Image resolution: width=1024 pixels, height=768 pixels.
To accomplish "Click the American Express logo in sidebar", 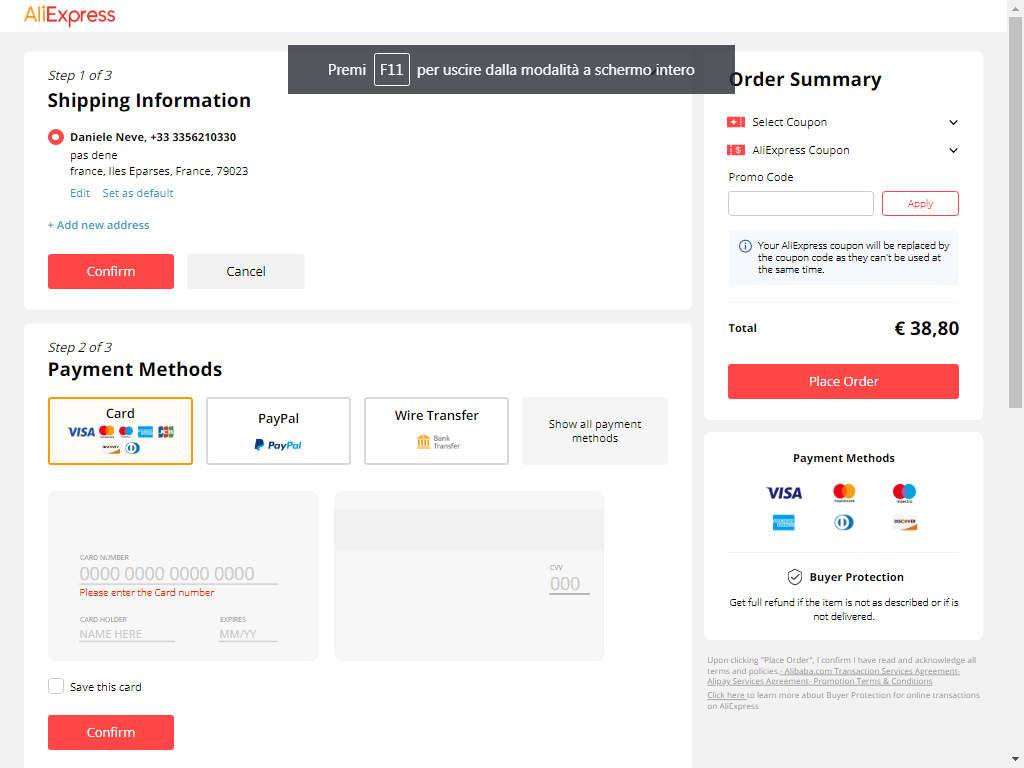I will [x=784, y=522].
